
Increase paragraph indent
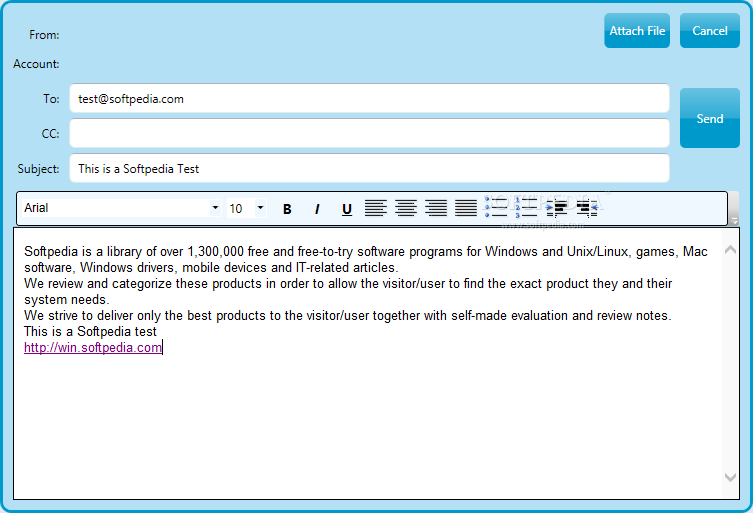point(557,208)
